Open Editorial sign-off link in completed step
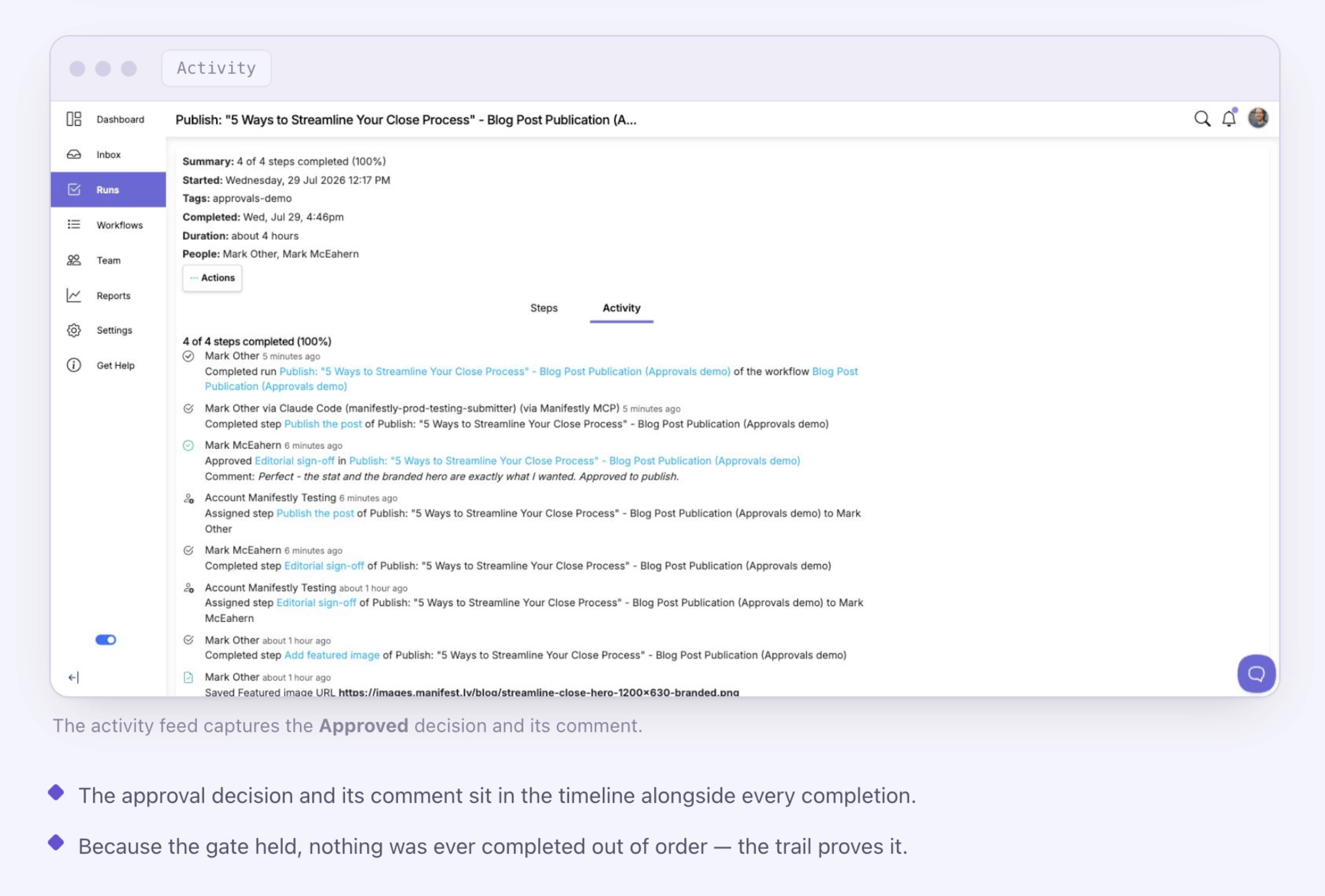The width and height of the screenshot is (1325, 896). coord(324,566)
